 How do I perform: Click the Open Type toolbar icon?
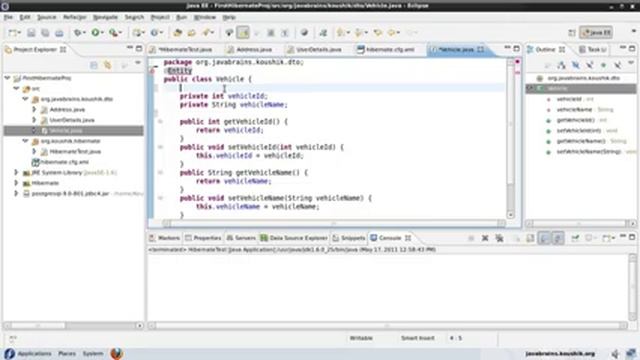click(x=177, y=33)
